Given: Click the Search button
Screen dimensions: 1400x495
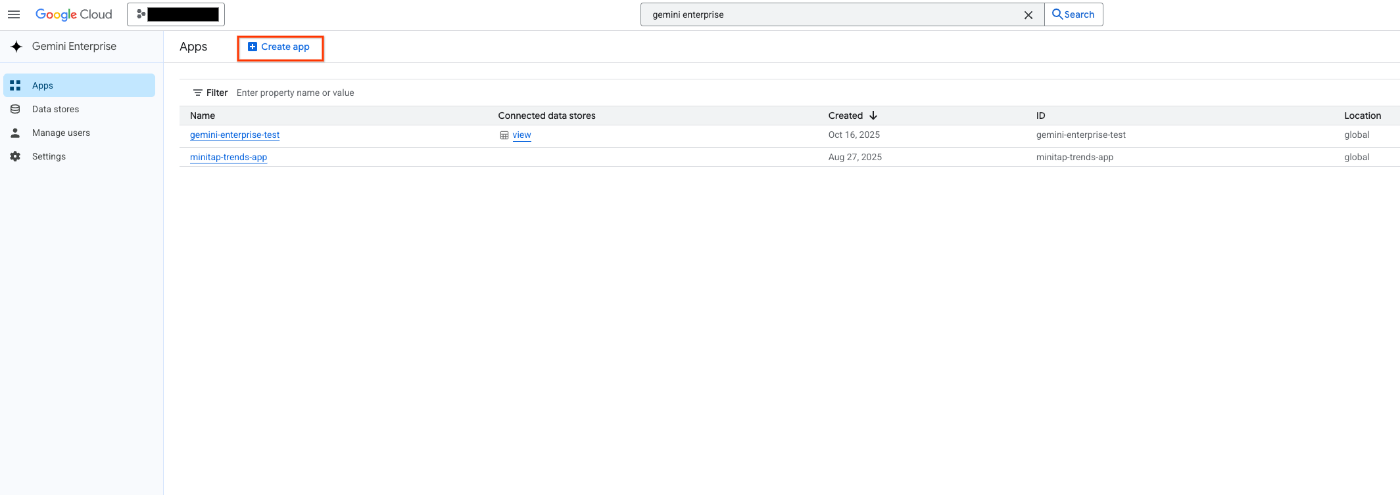Looking at the screenshot, I should click(1073, 15).
